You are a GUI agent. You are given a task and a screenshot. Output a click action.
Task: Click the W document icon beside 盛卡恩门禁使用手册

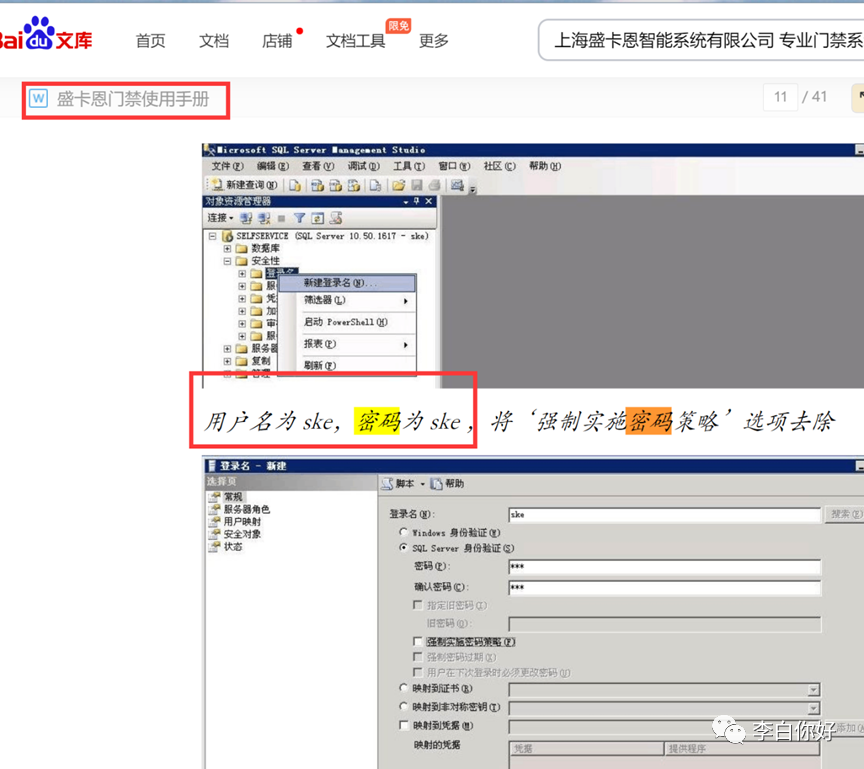pyautogui.click(x=38, y=99)
